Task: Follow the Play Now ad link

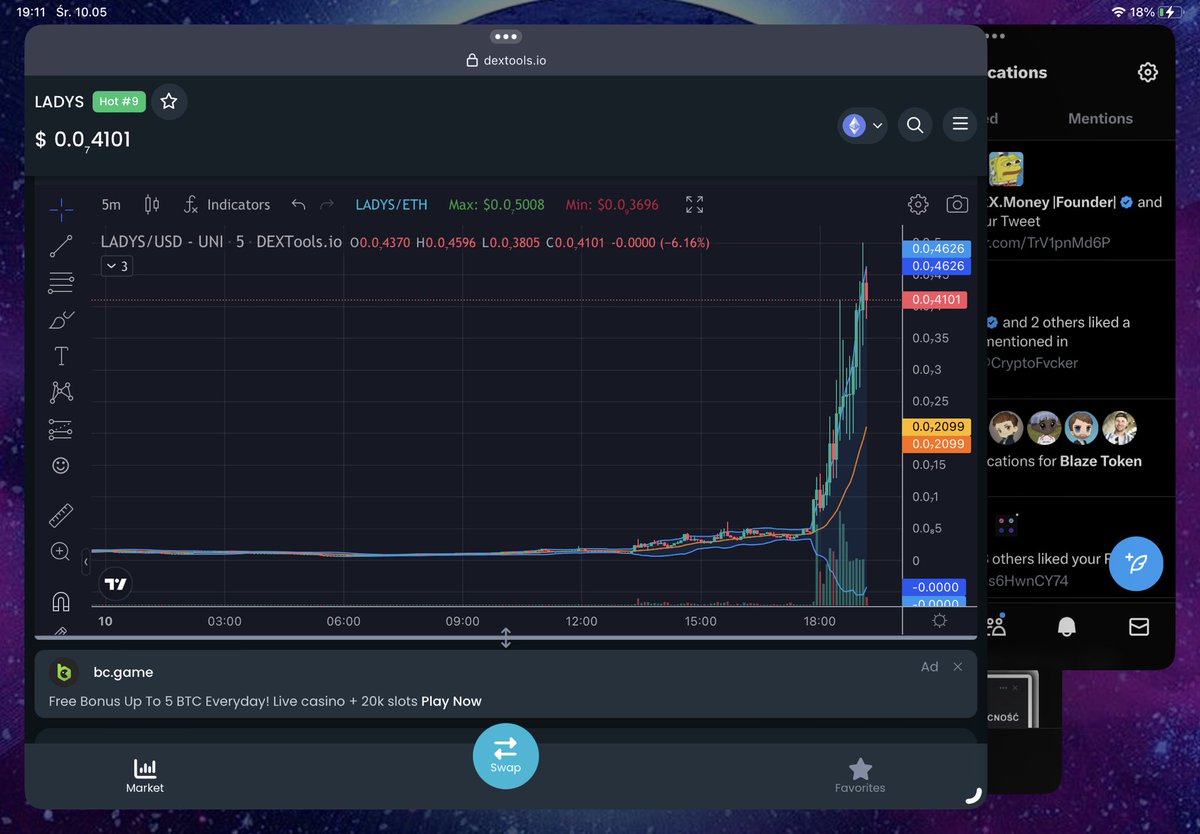Action: [x=451, y=701]
